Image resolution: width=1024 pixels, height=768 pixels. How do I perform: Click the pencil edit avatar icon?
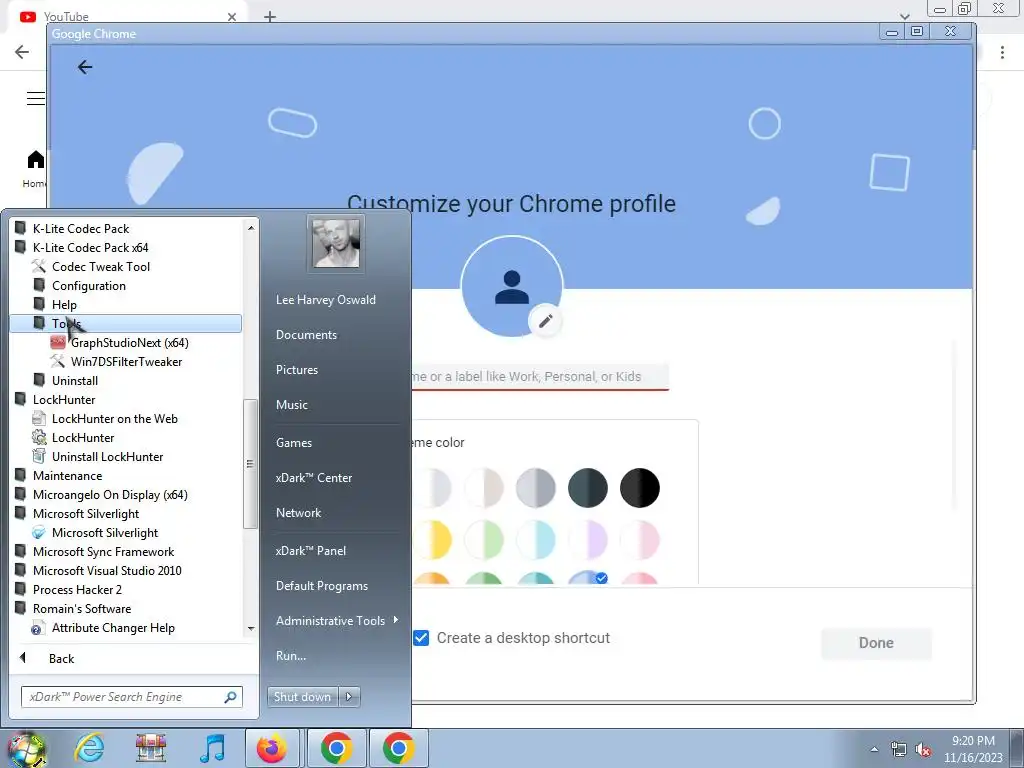click(x=545, y=321)
